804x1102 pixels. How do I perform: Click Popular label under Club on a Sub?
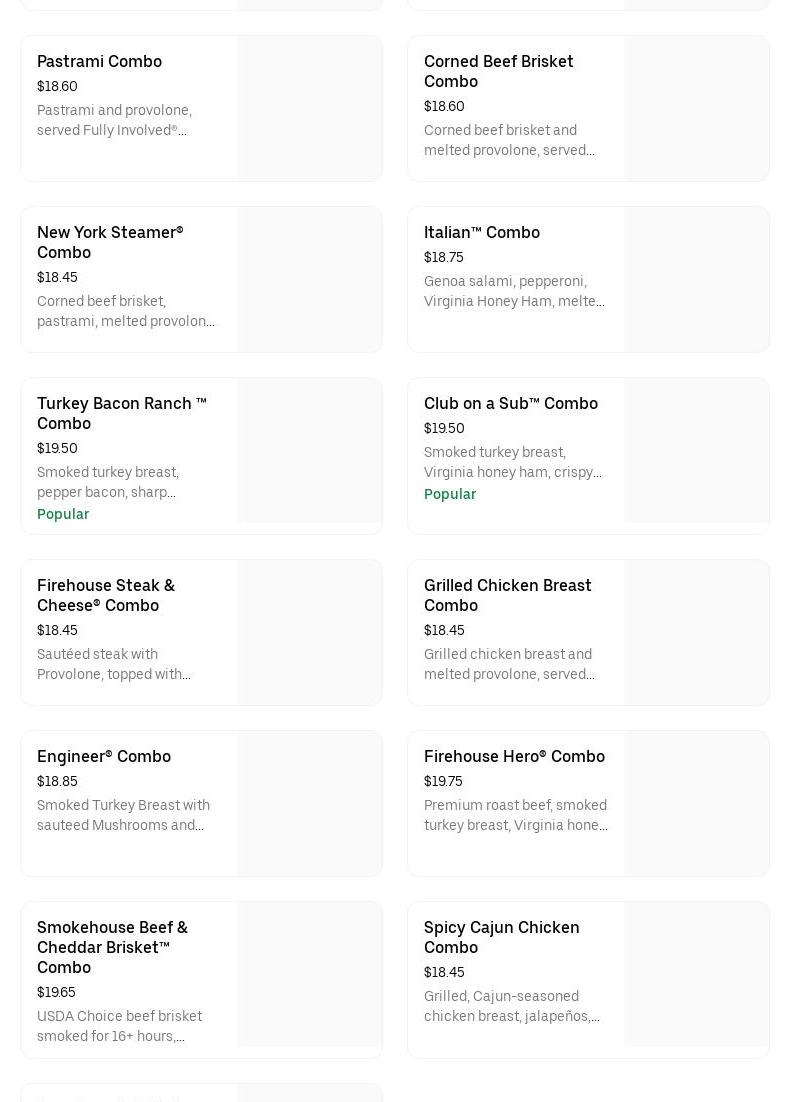click(x=450, y=494)
